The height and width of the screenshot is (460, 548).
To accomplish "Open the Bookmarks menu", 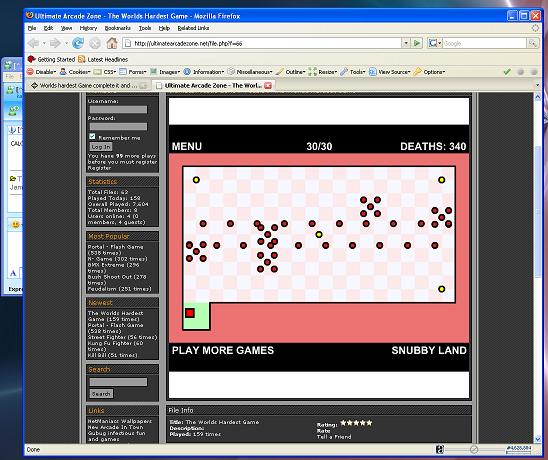I will pos(117,28).
